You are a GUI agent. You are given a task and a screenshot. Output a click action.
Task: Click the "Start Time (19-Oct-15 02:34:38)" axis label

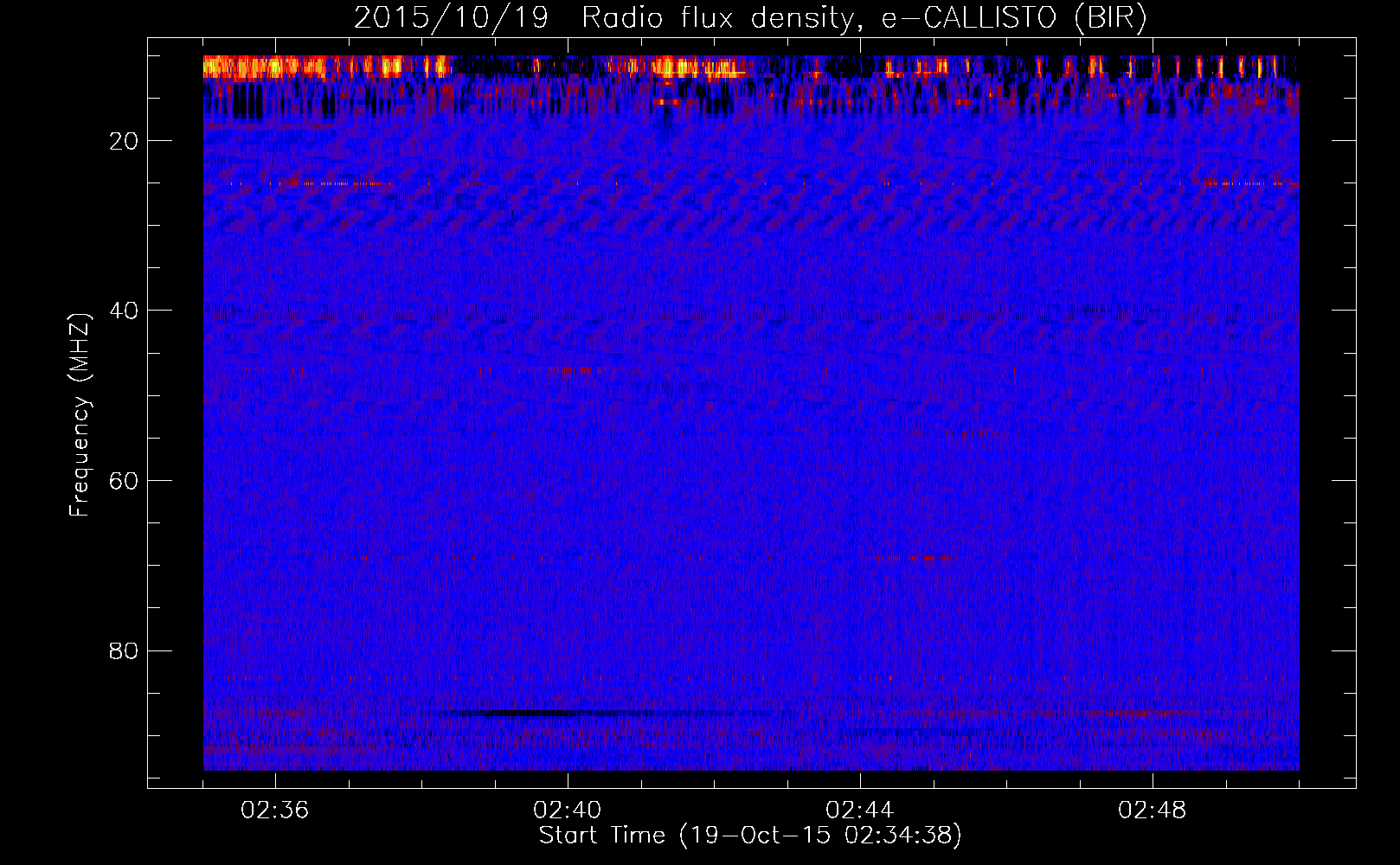click(750, 836)
